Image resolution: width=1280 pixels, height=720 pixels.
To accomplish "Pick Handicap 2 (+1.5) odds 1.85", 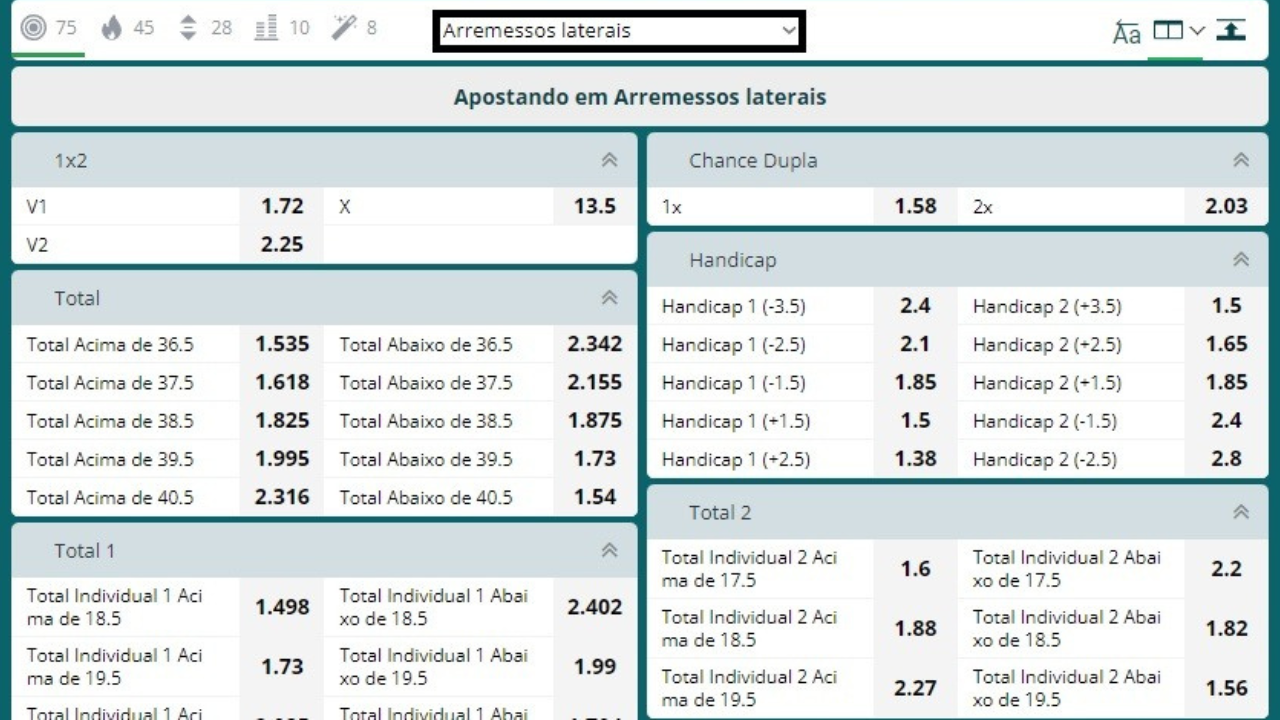I will pos(1226,382).
